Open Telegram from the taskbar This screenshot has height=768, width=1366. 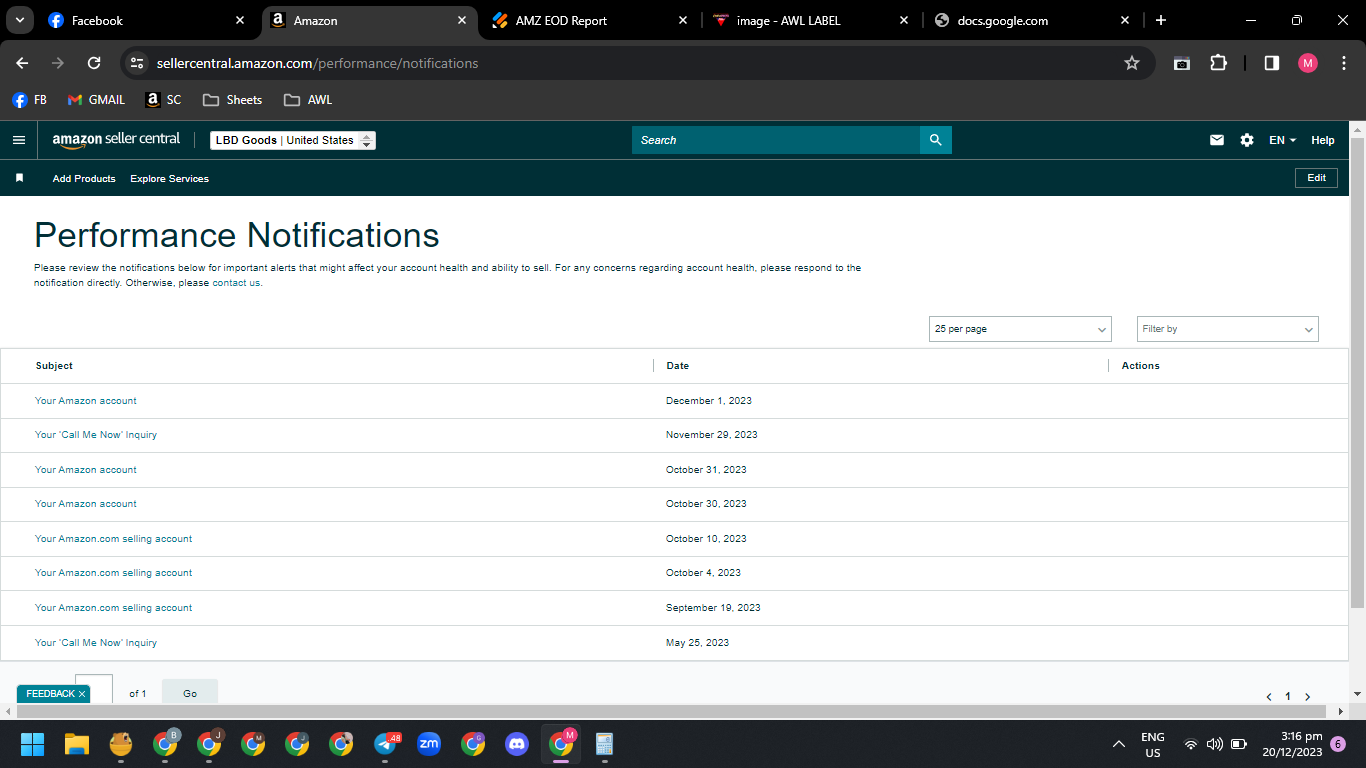386,744
